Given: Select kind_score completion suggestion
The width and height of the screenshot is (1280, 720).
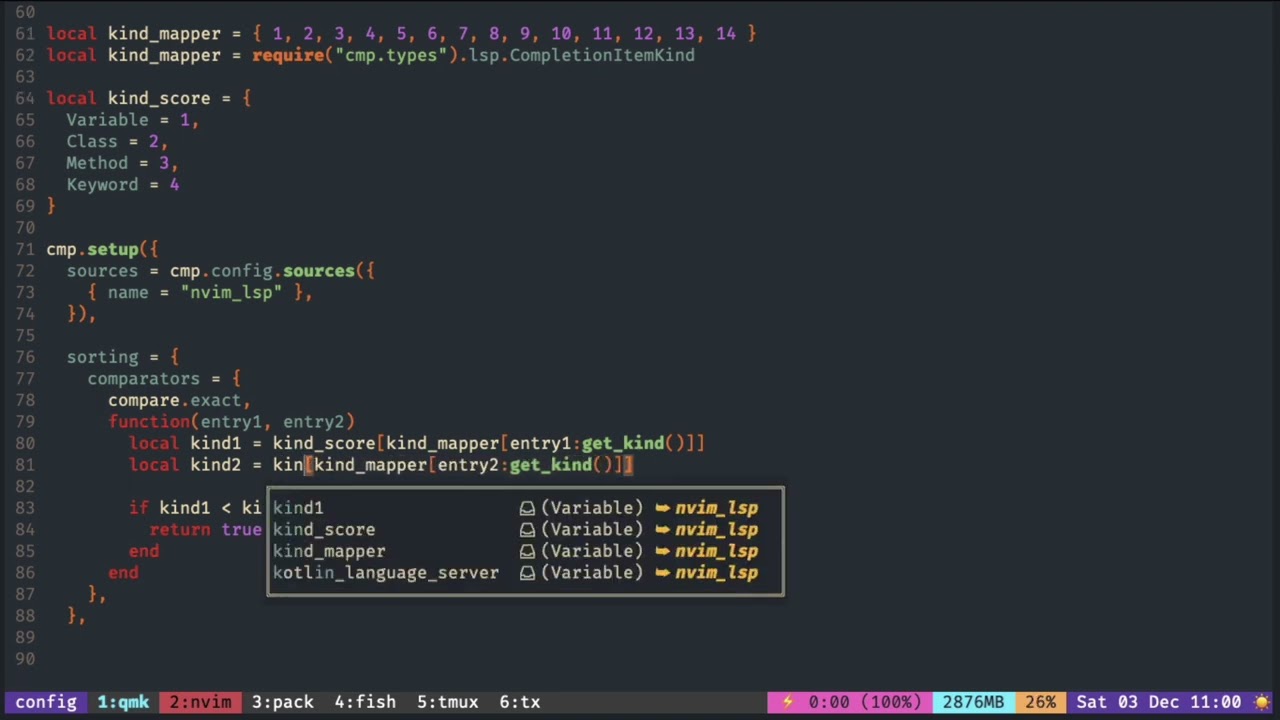Looking at the screenshot, I should coord(525,530).
